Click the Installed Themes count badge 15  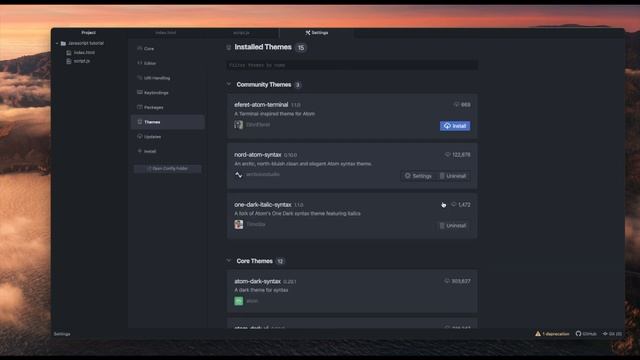pos(301,48)
